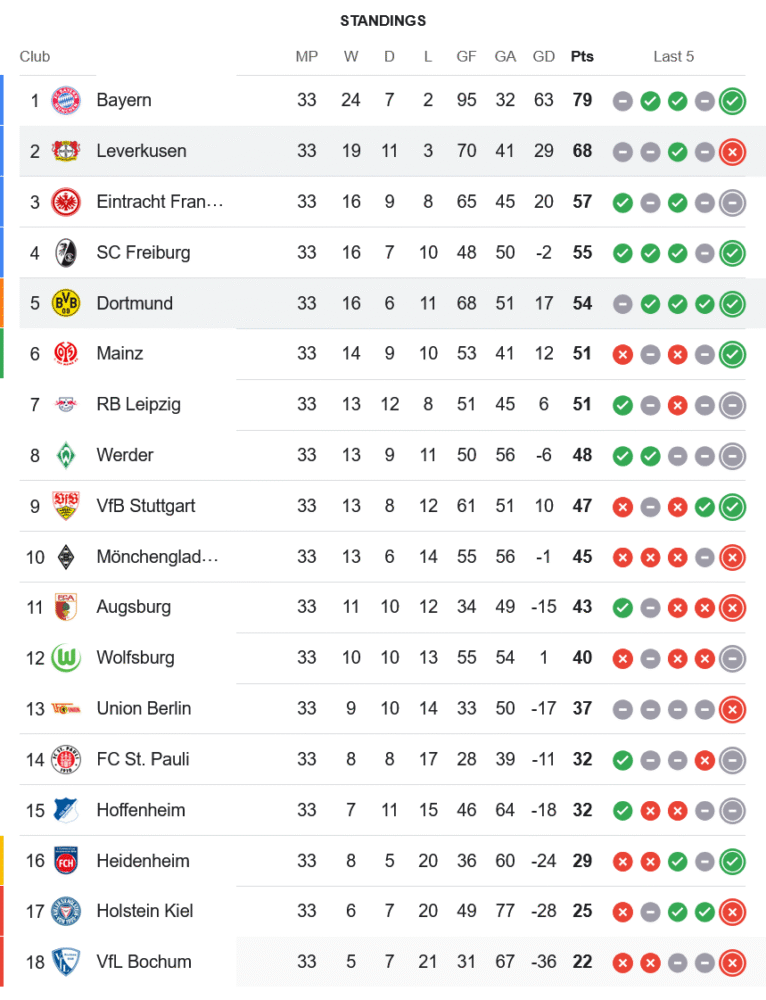Select the Eintracht Frankfurt eagle crest
766x1000 pixels.
pyautogui.click(x=66, y=202)
